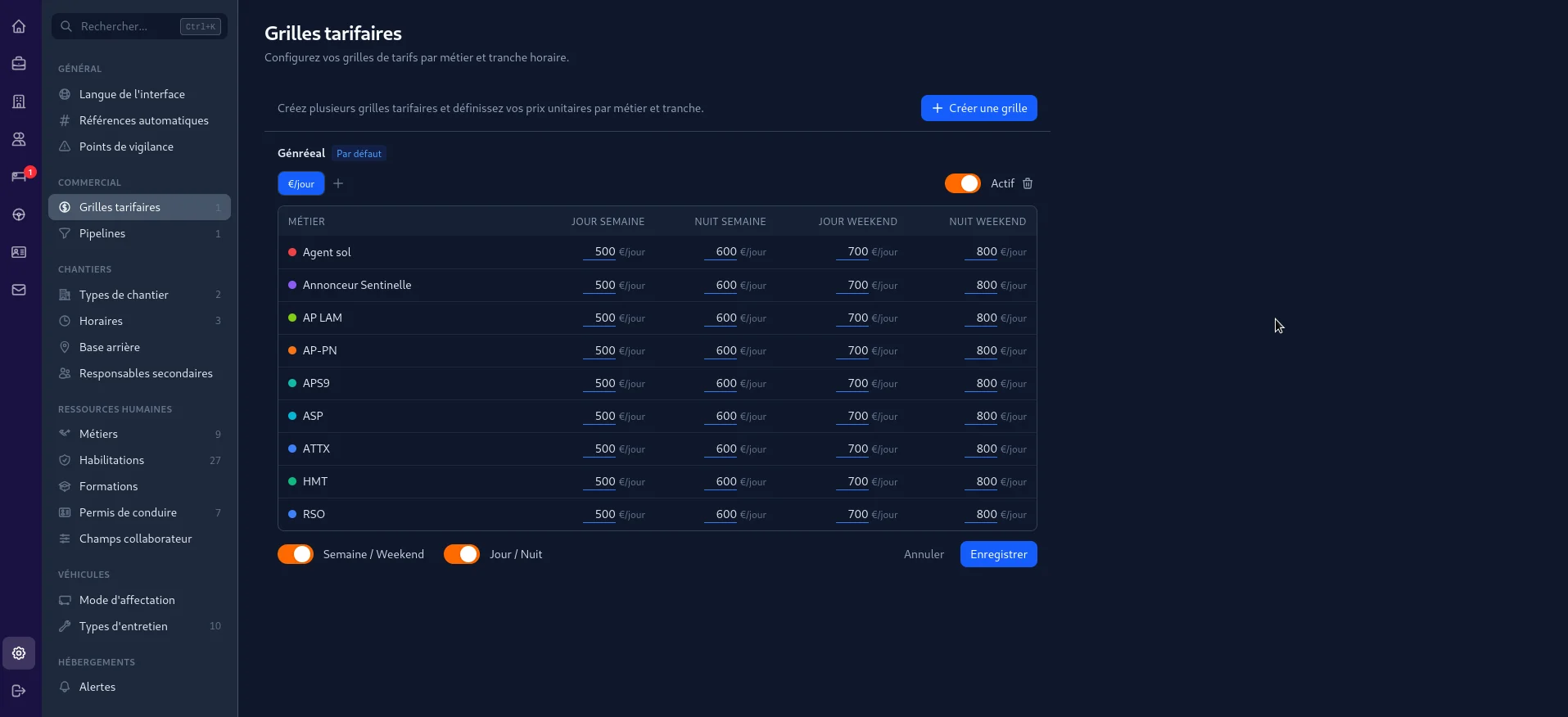
Task: Click the Enregistrer button
Action: (x=998, y=554)
